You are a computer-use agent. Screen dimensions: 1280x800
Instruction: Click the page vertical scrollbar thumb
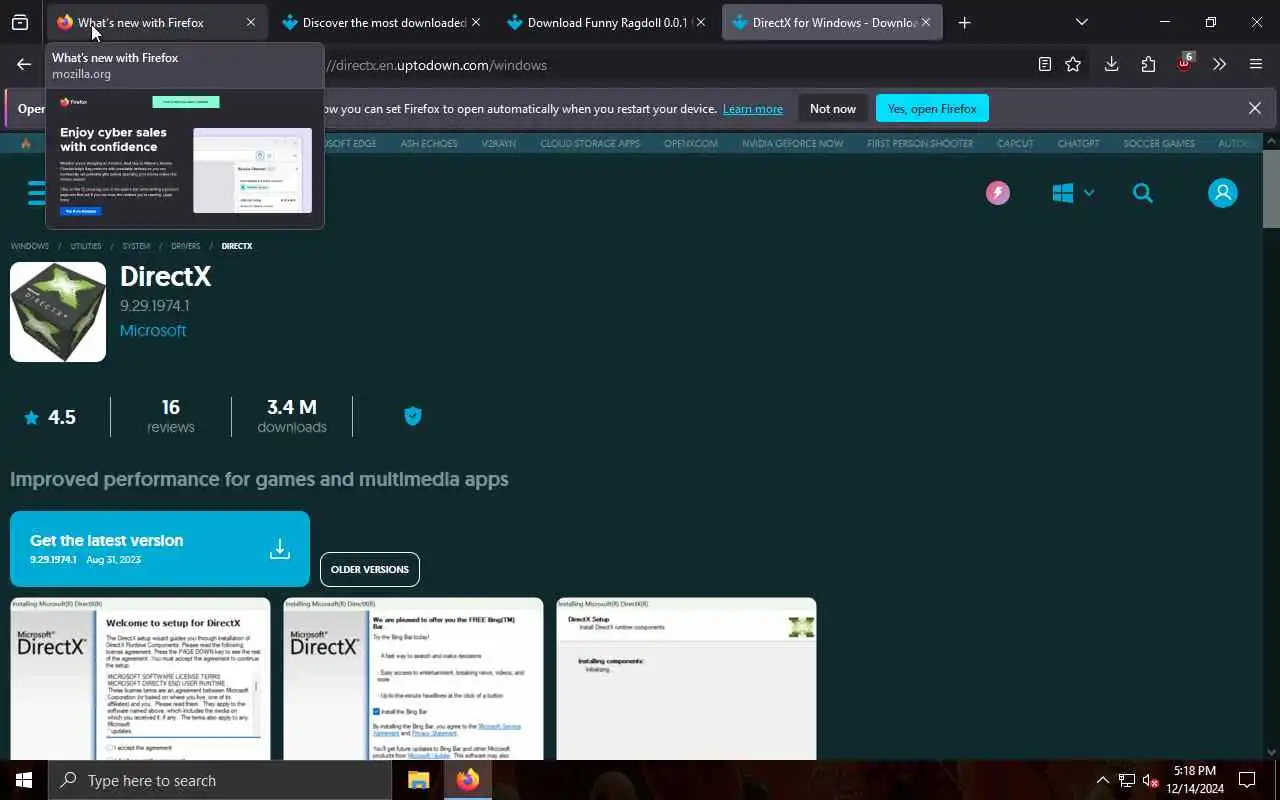[1271, 189]
